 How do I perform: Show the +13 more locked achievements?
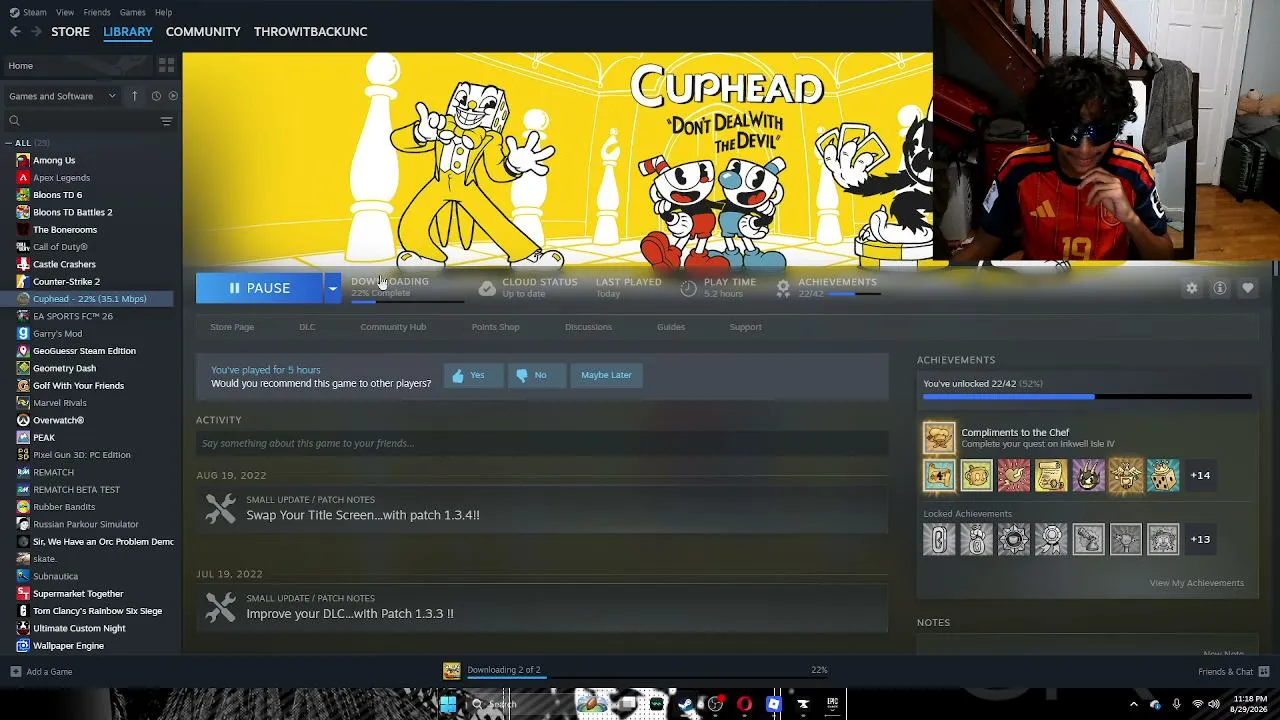pyautogui.click(x=1200, y=539)
